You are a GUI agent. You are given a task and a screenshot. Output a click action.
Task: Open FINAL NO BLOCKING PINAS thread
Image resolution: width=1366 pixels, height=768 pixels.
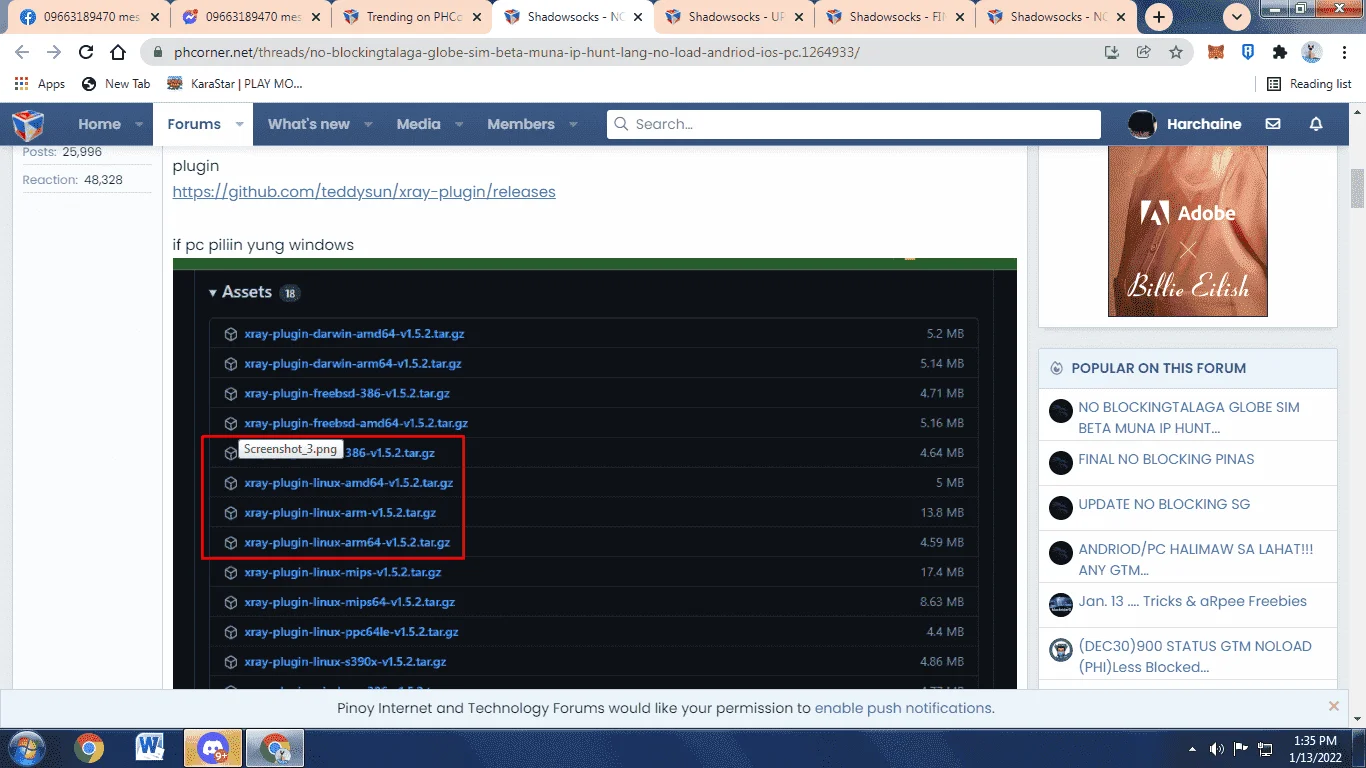(1166, 459)
